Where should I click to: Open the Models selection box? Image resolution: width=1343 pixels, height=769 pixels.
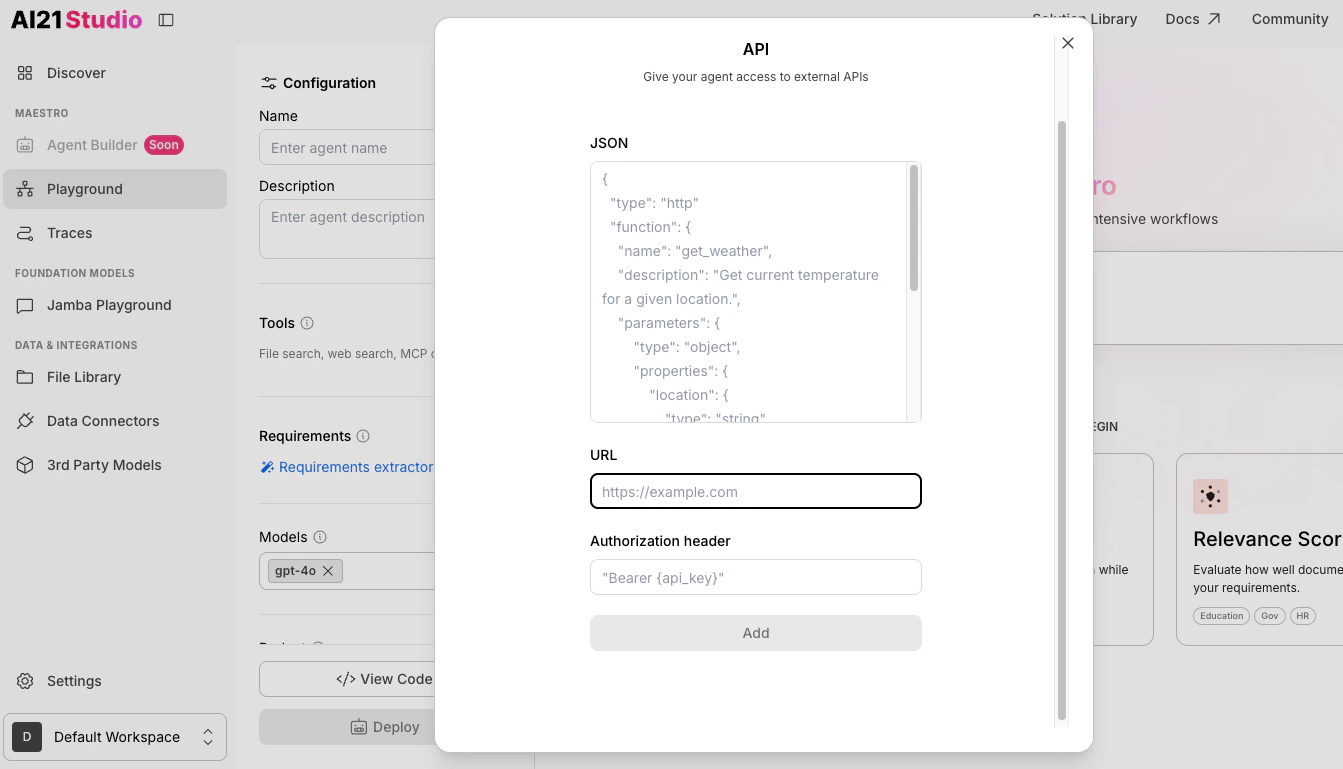(x=347, y=571)
